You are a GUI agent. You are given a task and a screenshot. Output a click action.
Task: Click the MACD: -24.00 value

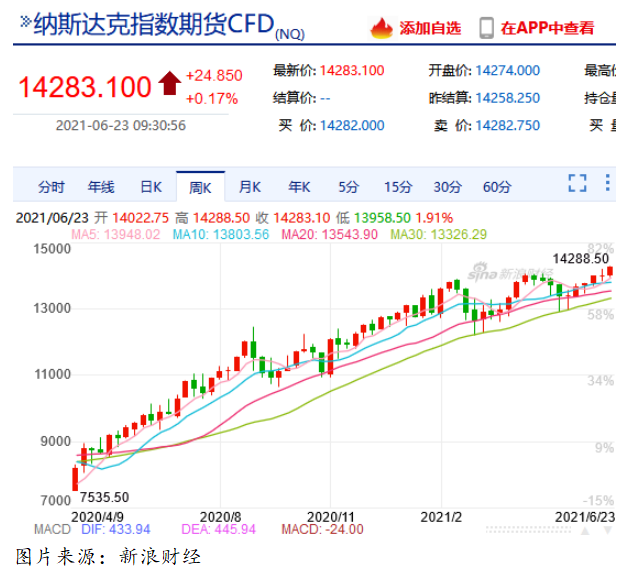pyautogui.click(x=322, y=529)
